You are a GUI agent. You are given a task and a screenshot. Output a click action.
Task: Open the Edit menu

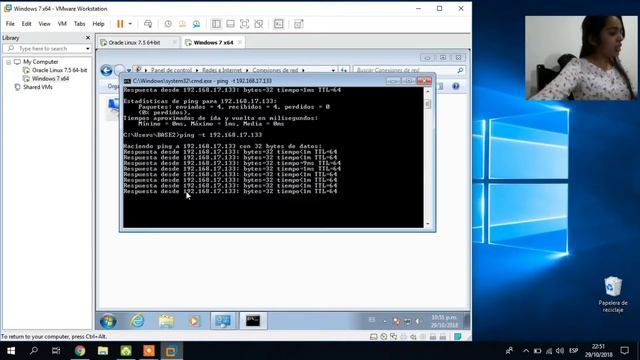pos(27,24)
